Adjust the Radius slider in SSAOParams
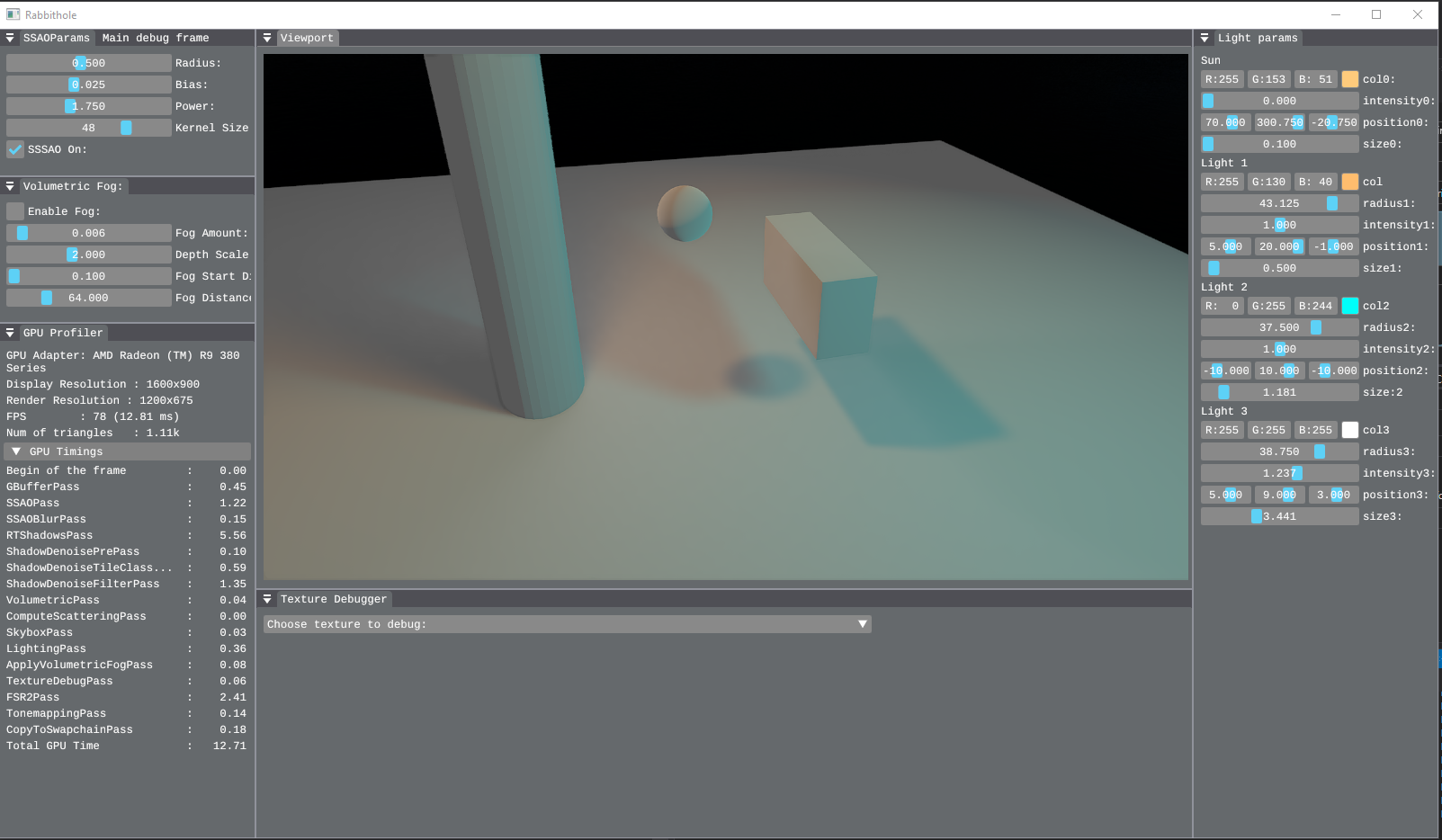Viewport: 1442px width, 840px height. (87, 62)
